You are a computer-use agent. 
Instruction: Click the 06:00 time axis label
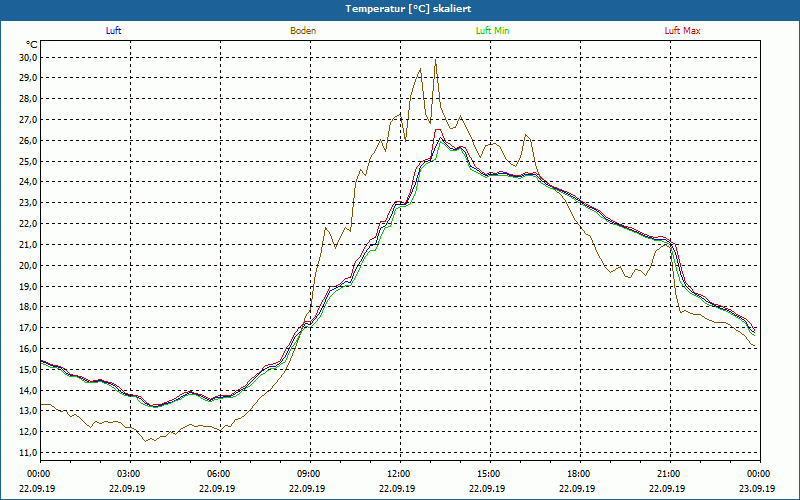[220, 474]
